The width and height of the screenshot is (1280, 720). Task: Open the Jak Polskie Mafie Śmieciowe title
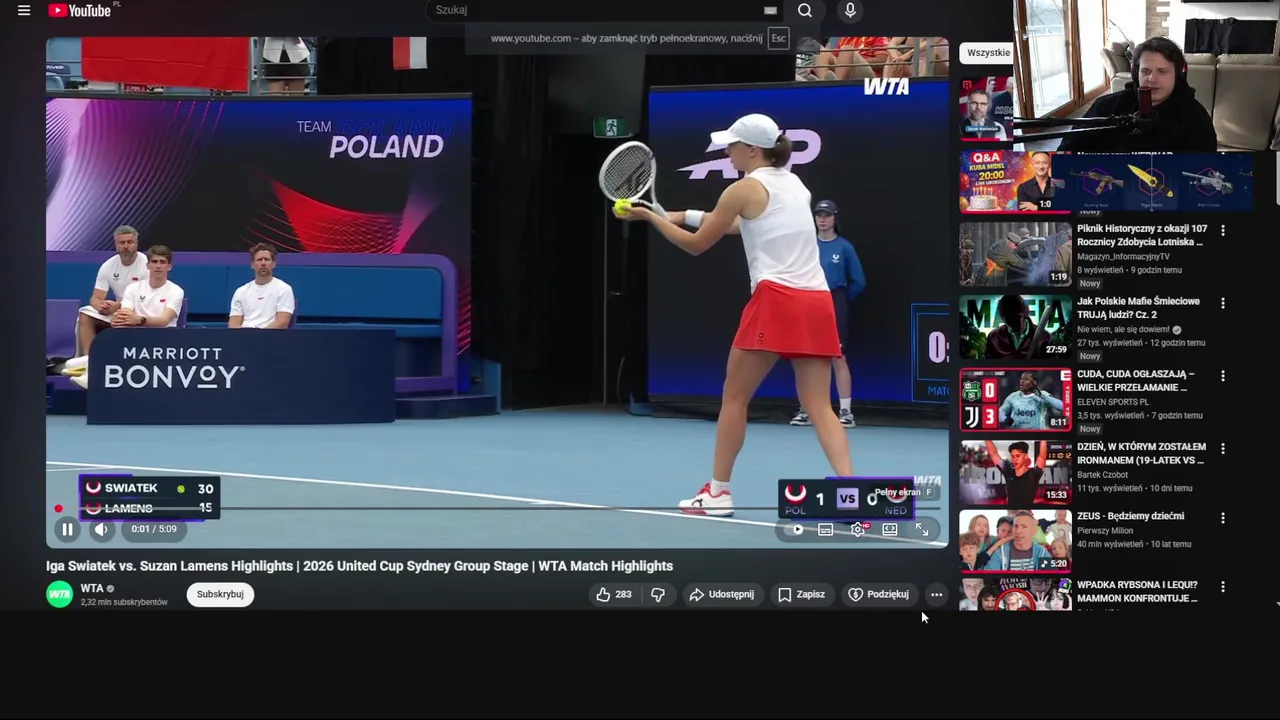pos(1138,307)
